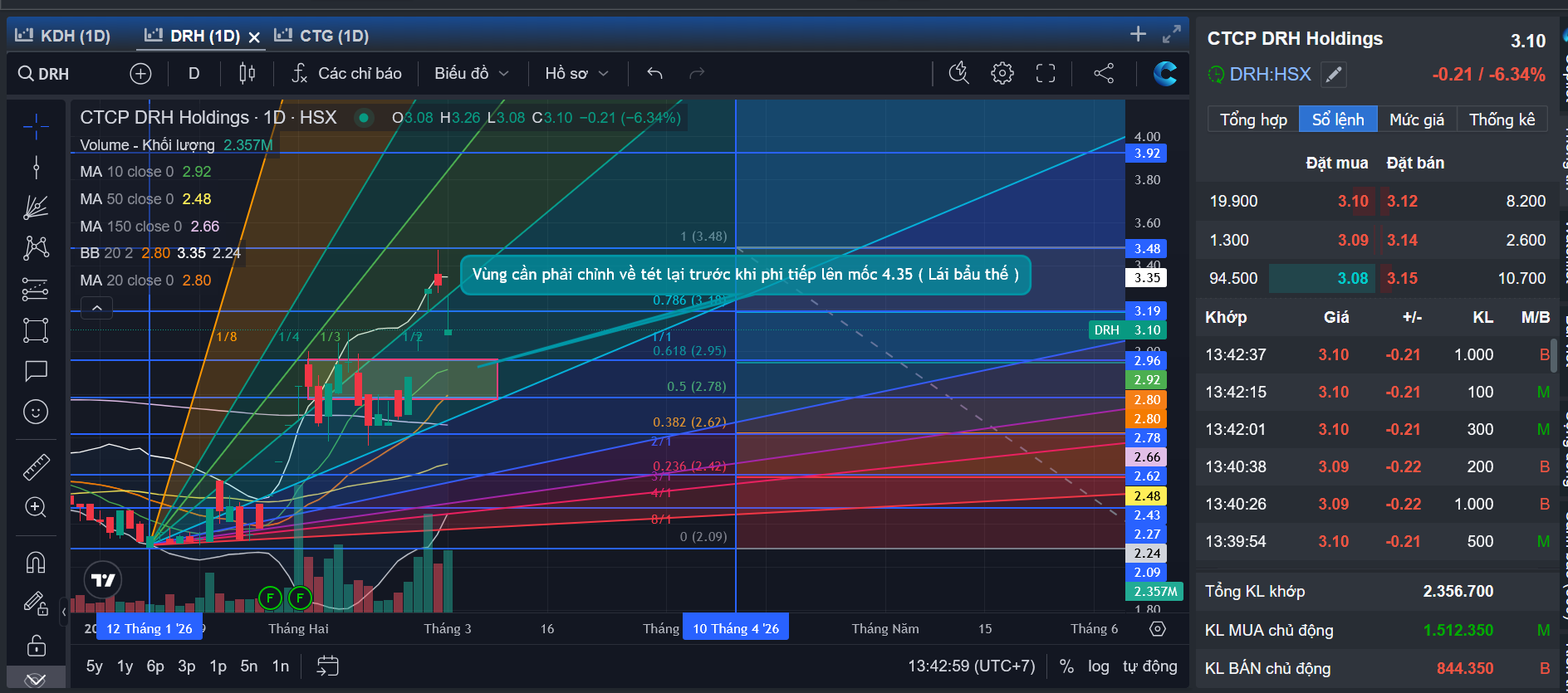Viewport: 1568px width, 693px height.
Task: Click the compare or add symbol icon
Action: point(141,74)
